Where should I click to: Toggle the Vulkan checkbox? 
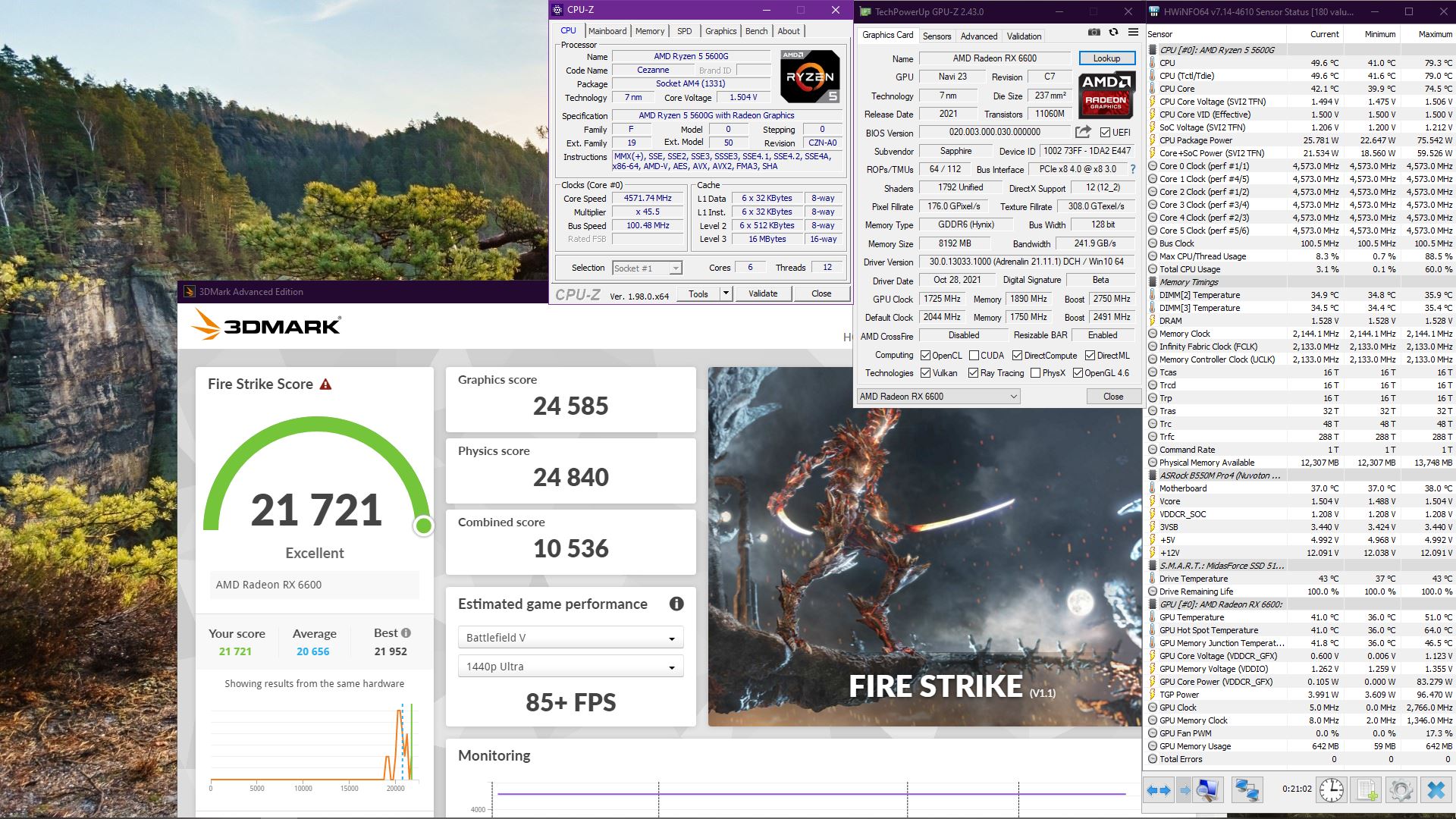[x=925, y=373]
